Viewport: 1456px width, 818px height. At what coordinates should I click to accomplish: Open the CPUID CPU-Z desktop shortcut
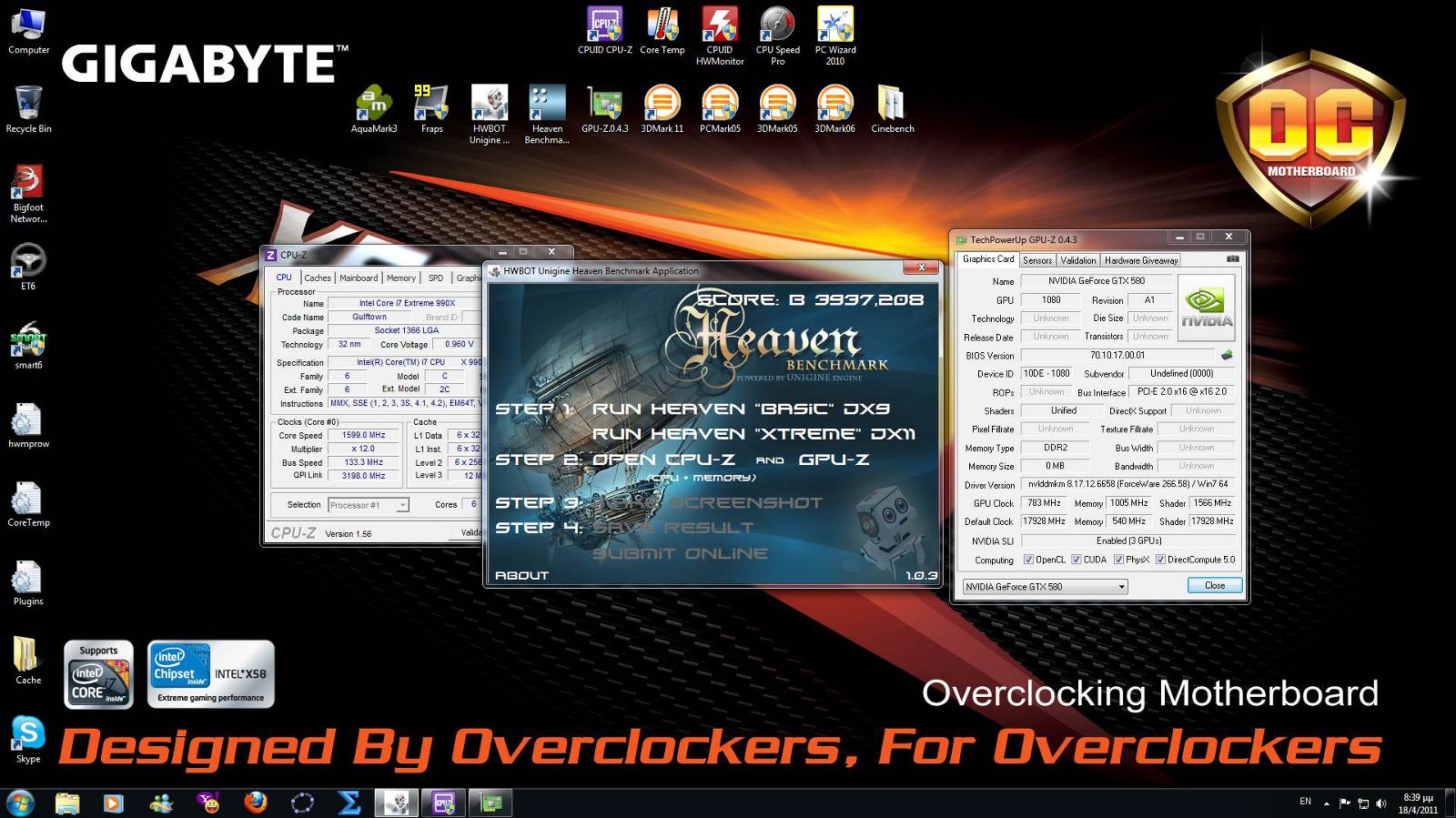pyautogui.click(x=604, y=30)
